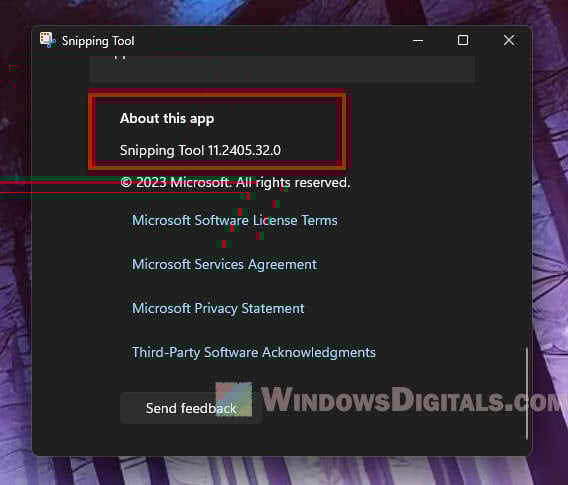Click the Snipping Tool title bar icon
The width and height of the screenshot is (568, 485).
point(47,40)
